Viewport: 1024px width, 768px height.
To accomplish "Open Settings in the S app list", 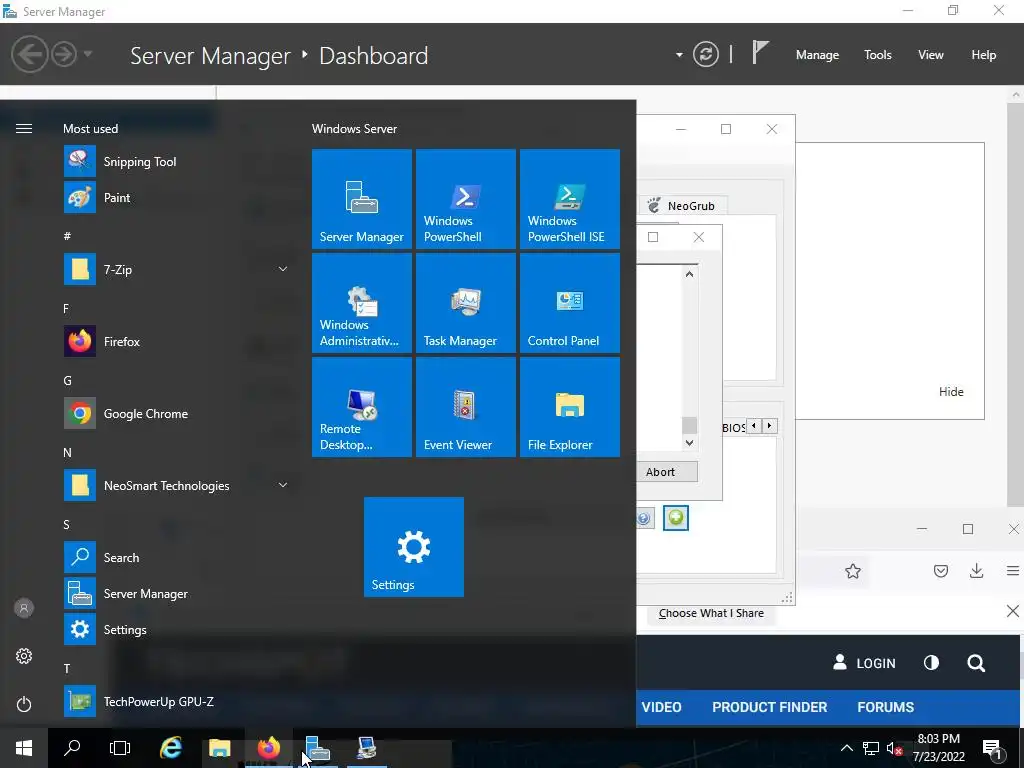I will tap(176, 630).
